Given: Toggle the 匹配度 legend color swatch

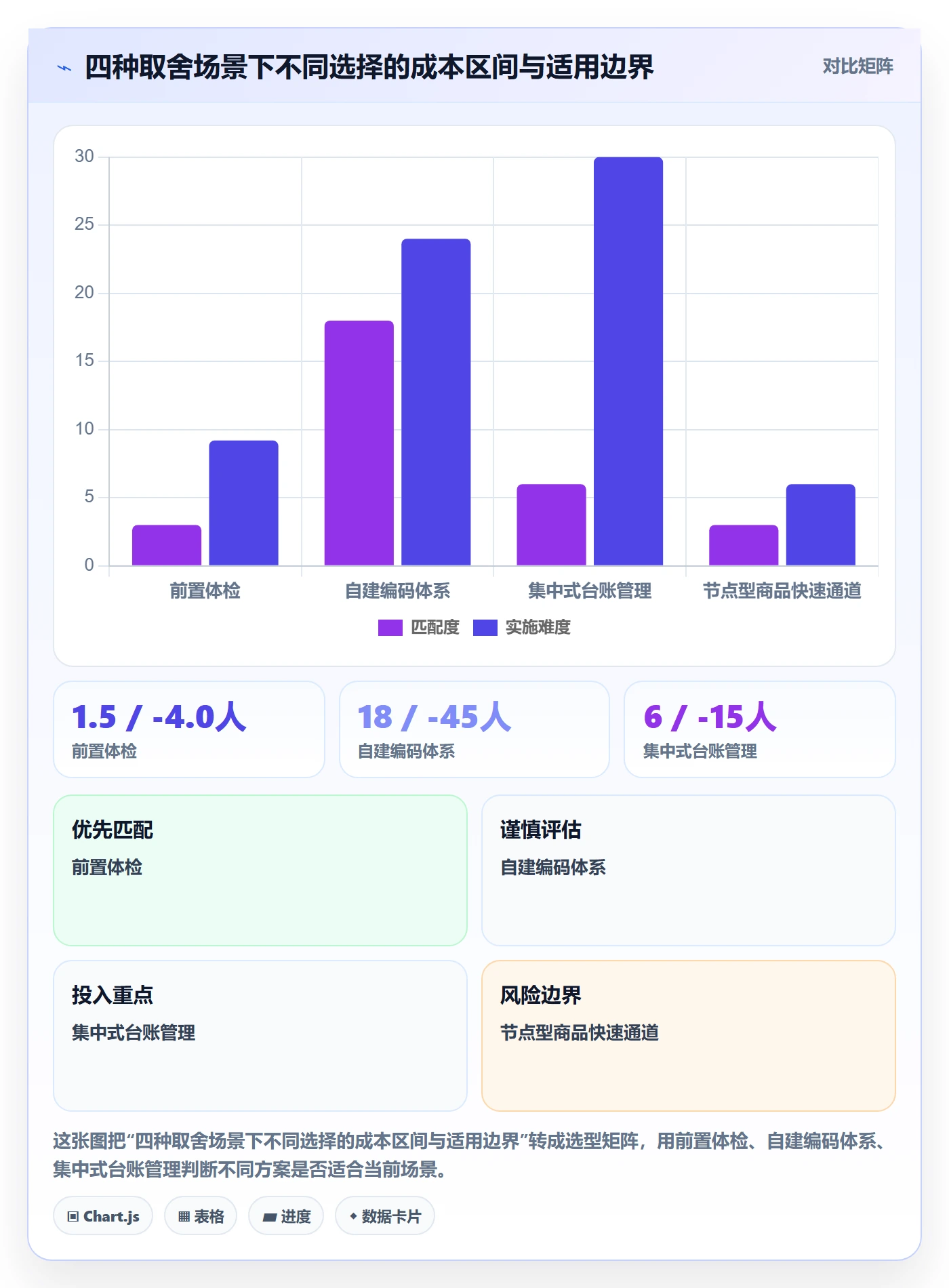Looking at the screenshot, I should 390,628.
